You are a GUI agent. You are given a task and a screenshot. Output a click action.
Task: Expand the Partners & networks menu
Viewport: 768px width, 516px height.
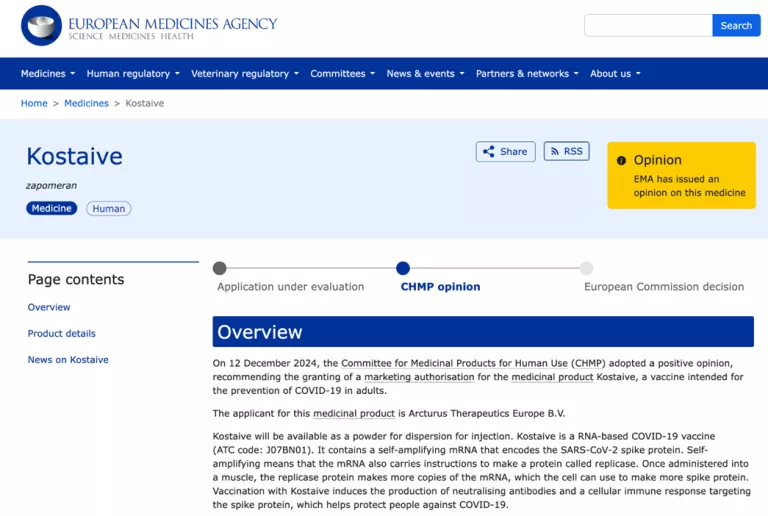coord(527,74)
